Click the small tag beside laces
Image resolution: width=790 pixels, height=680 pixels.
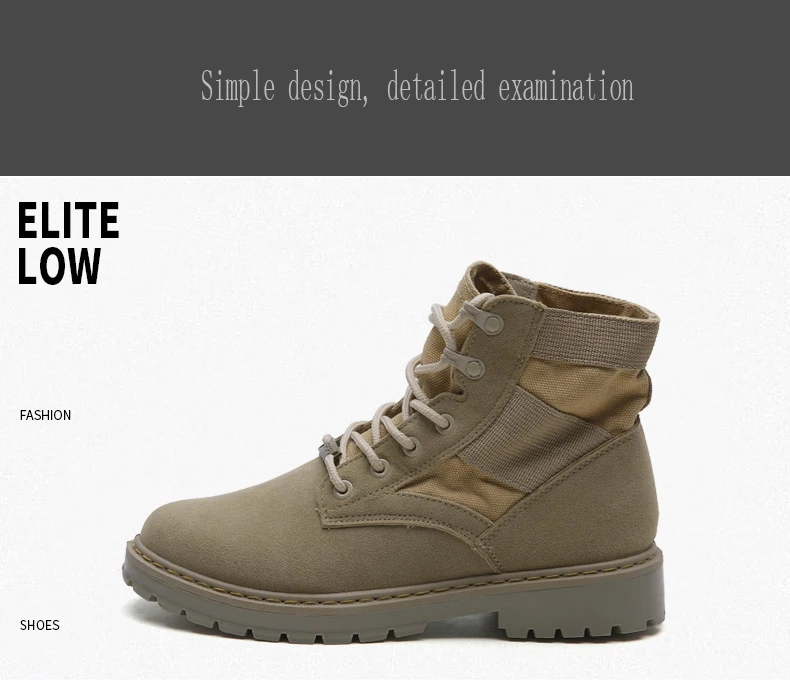pos(328,448)
